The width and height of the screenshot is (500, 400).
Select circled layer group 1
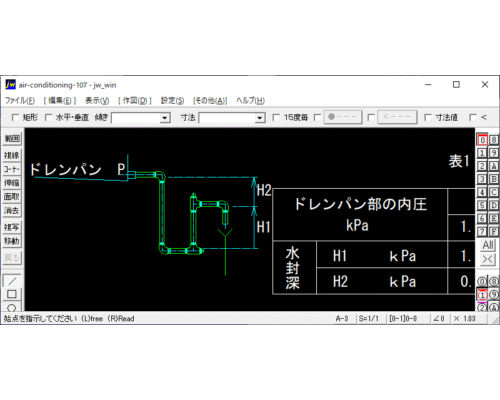[482, 295]
